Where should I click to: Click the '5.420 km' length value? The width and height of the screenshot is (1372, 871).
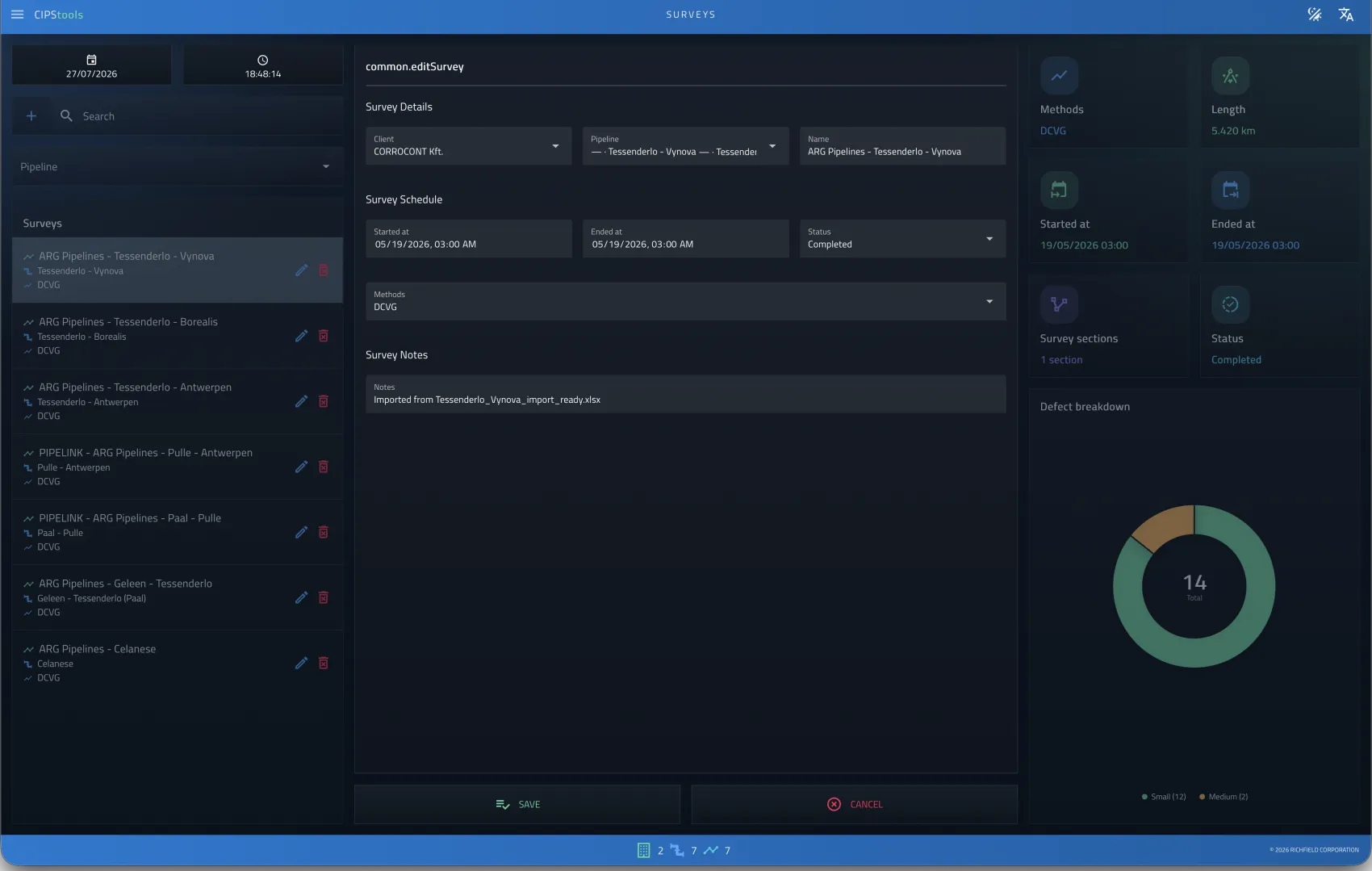(1233, 131)
